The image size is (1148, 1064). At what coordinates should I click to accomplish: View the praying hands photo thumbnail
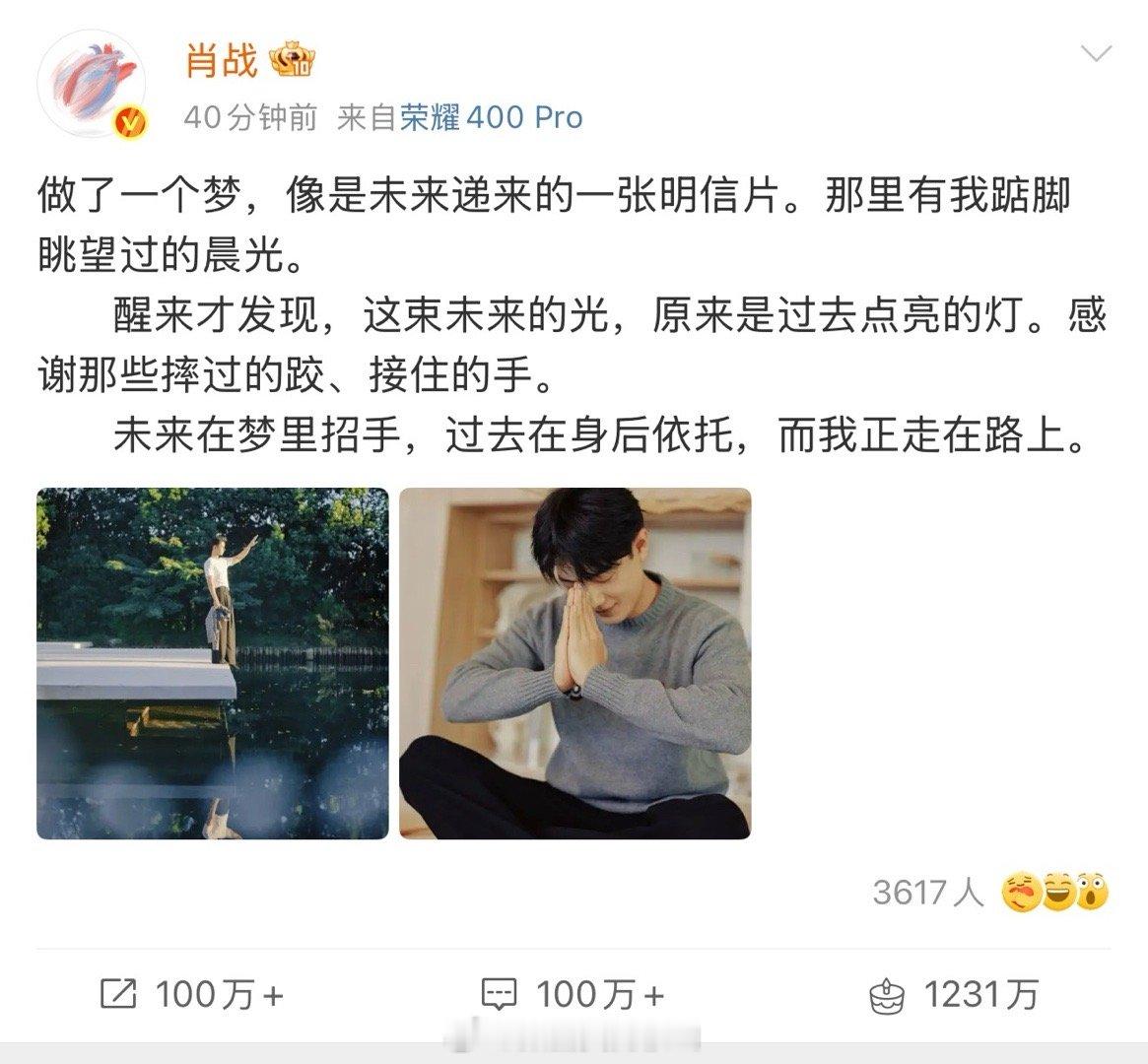pyautogui.click(x=574, y=663)
